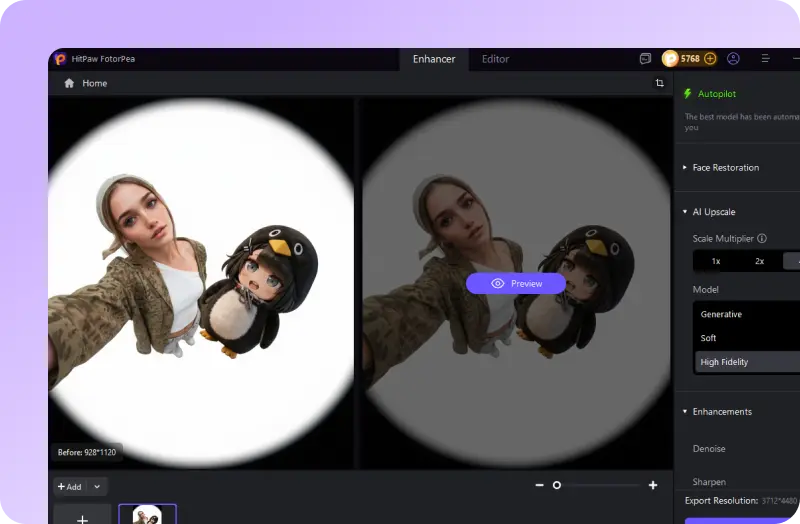Click the Home breadcrumb label
The image size is (800, 524).
click(95, 83)
